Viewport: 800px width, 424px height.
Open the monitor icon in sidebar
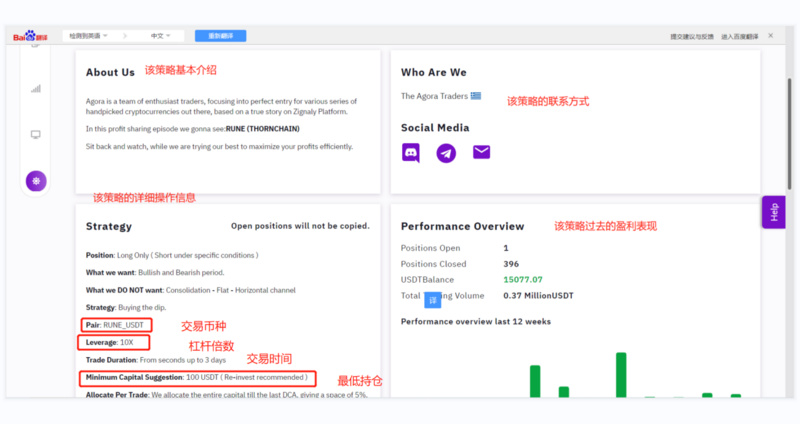[36, 134]
